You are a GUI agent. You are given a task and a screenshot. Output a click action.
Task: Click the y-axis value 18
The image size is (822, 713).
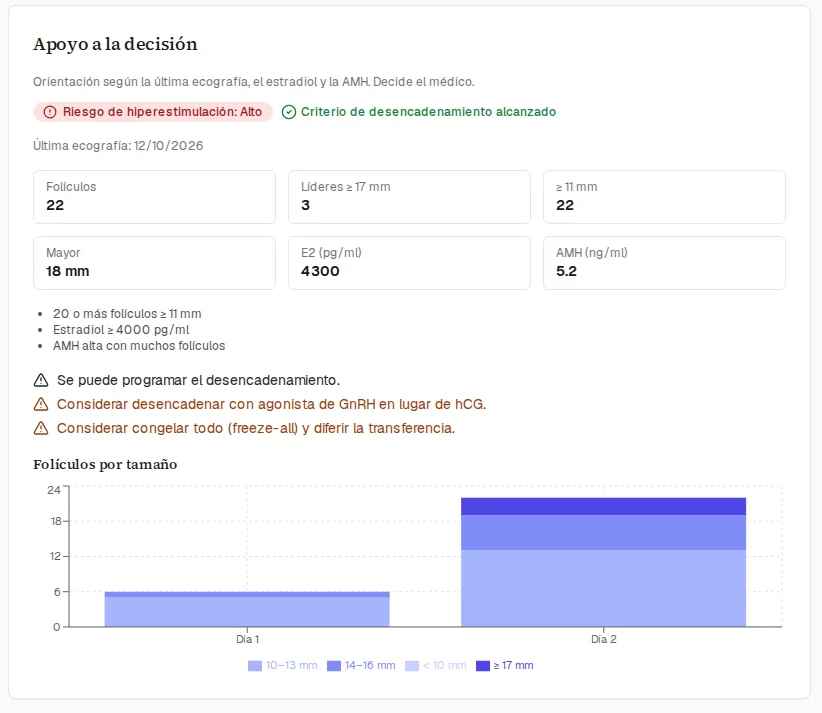(x=56, y=521)
